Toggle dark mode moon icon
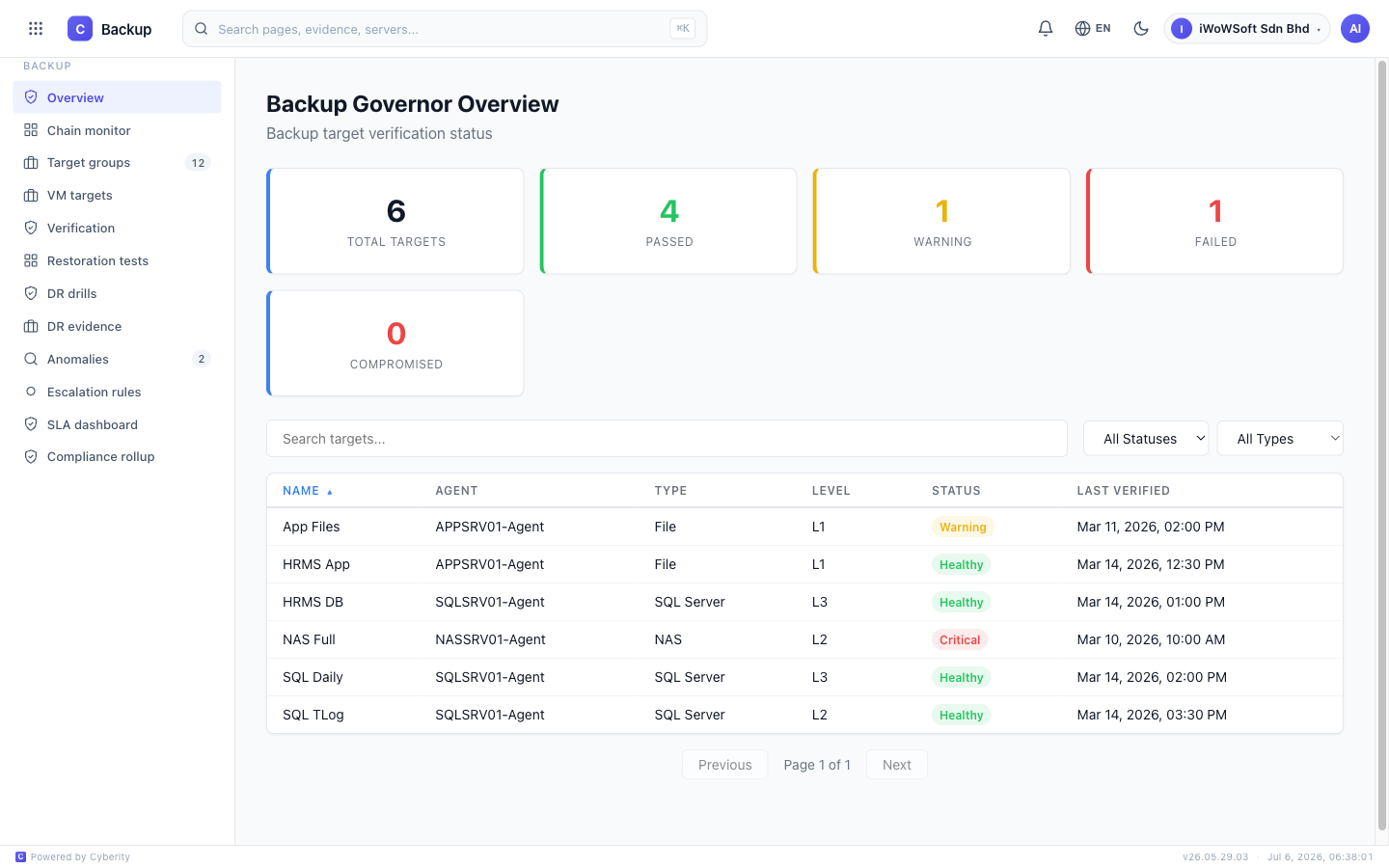 [x=1141, y=29]
